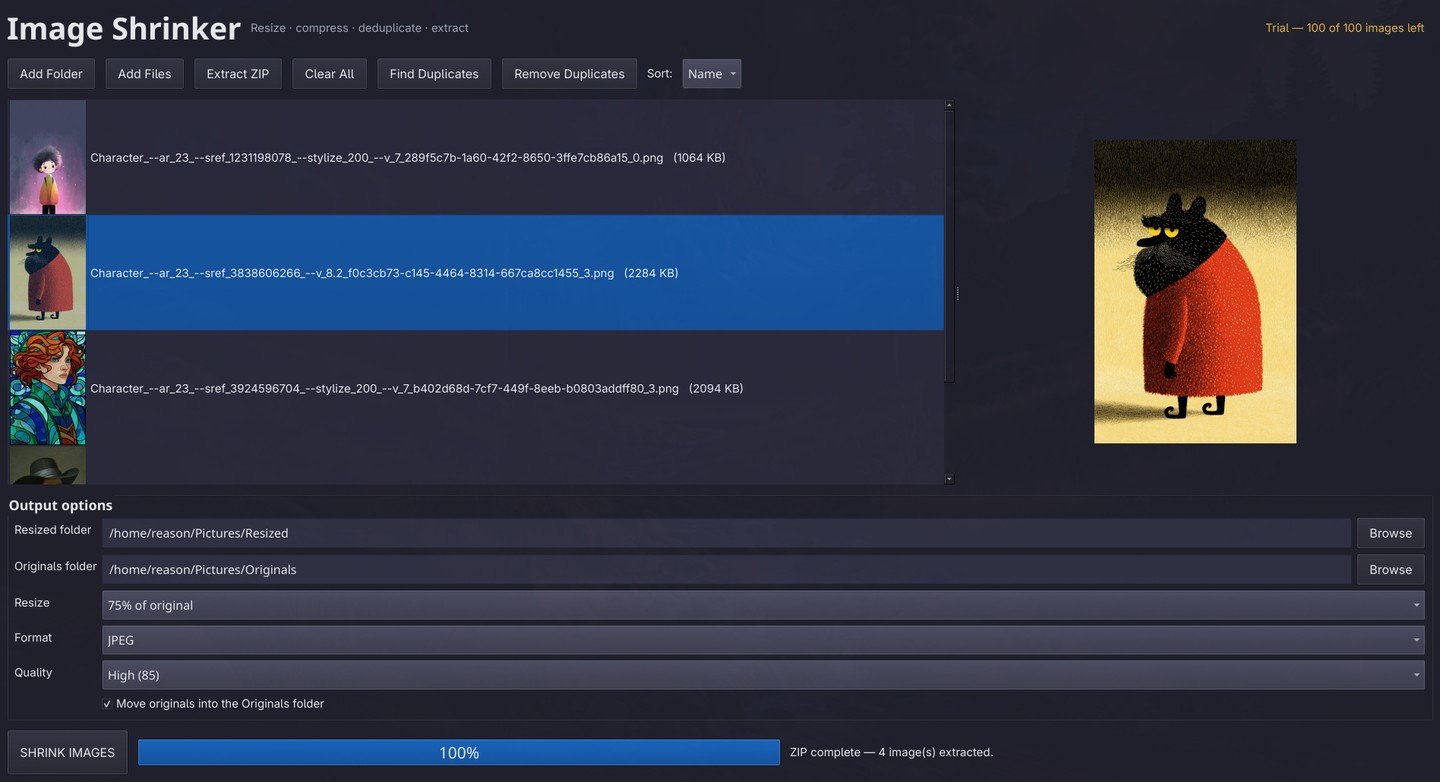The height and width of the screenshot is (782, 1440).
Task: Click the image list scroll-down arrow
Action: (x=949, y=479)
